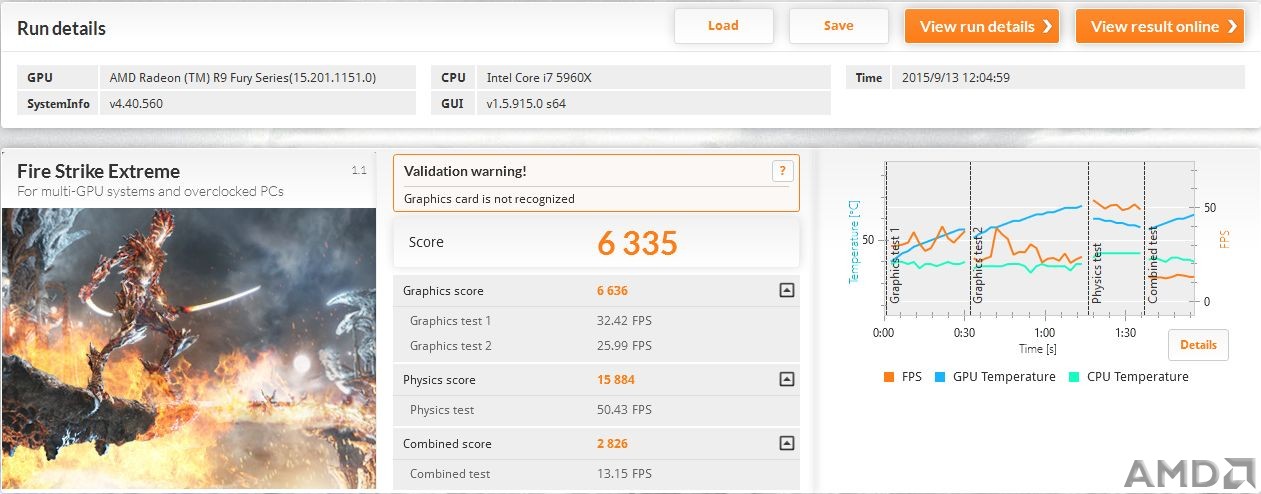Select Combined test value 13.15 FPS
Viewport: 1261px width, 494px height.
624,474
